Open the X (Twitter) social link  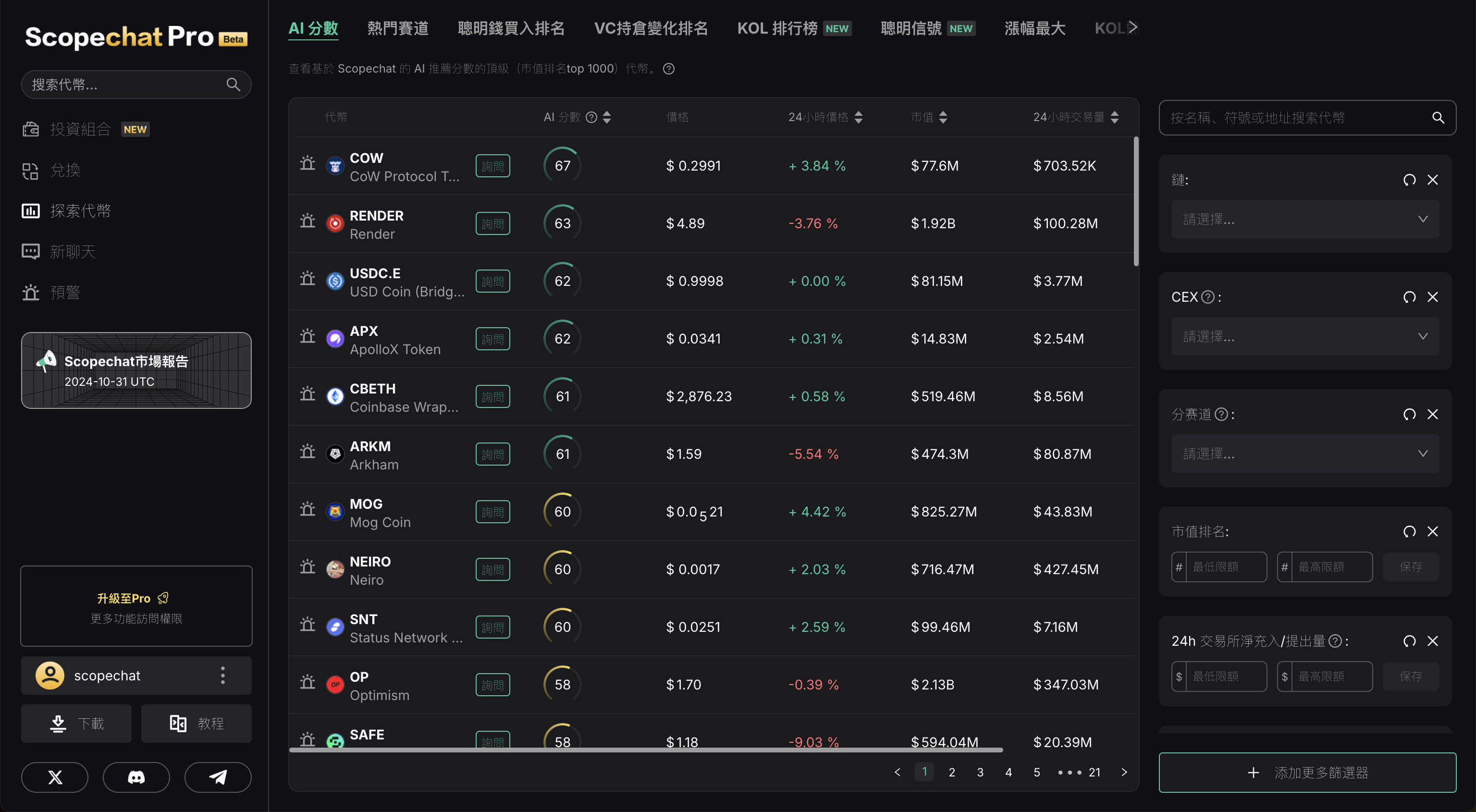coord(55,777)
